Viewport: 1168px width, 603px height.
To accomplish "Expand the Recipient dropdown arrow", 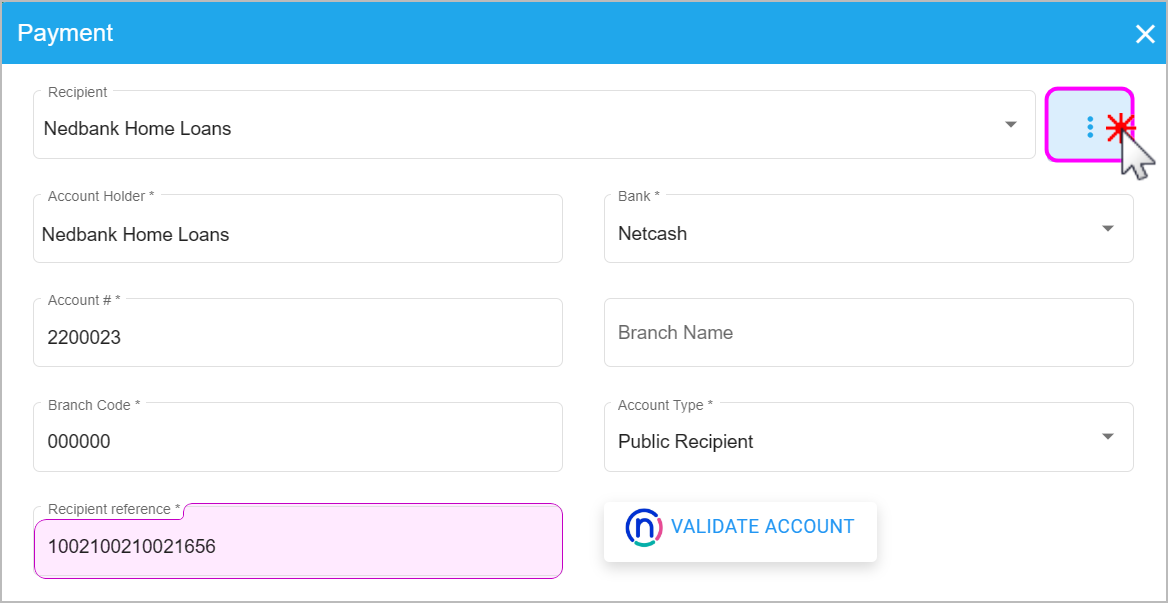I will [1011, 124].
